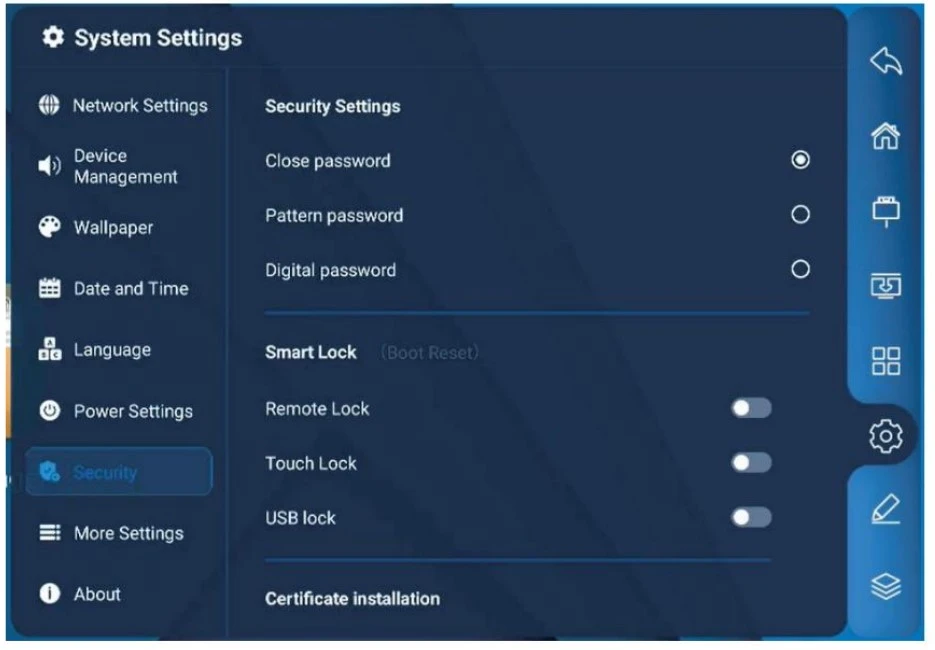
Task: Click the Boot Reset hint text
Action: [429, 352]
